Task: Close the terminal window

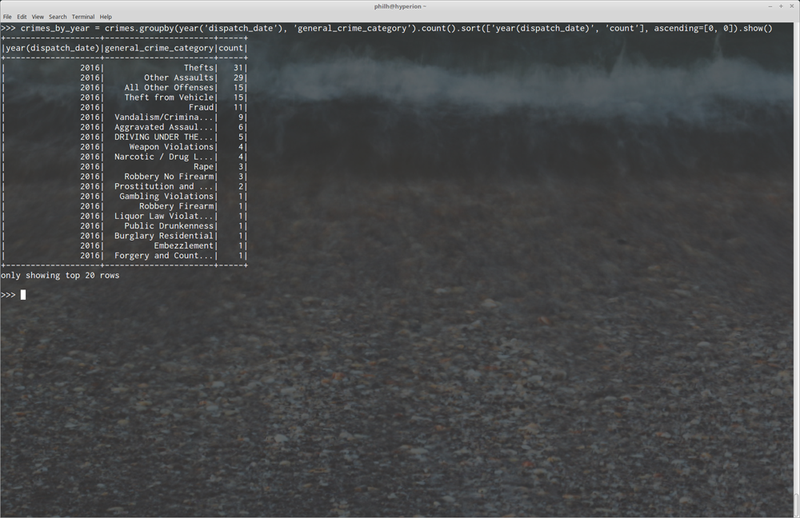Action: (791, 6)
